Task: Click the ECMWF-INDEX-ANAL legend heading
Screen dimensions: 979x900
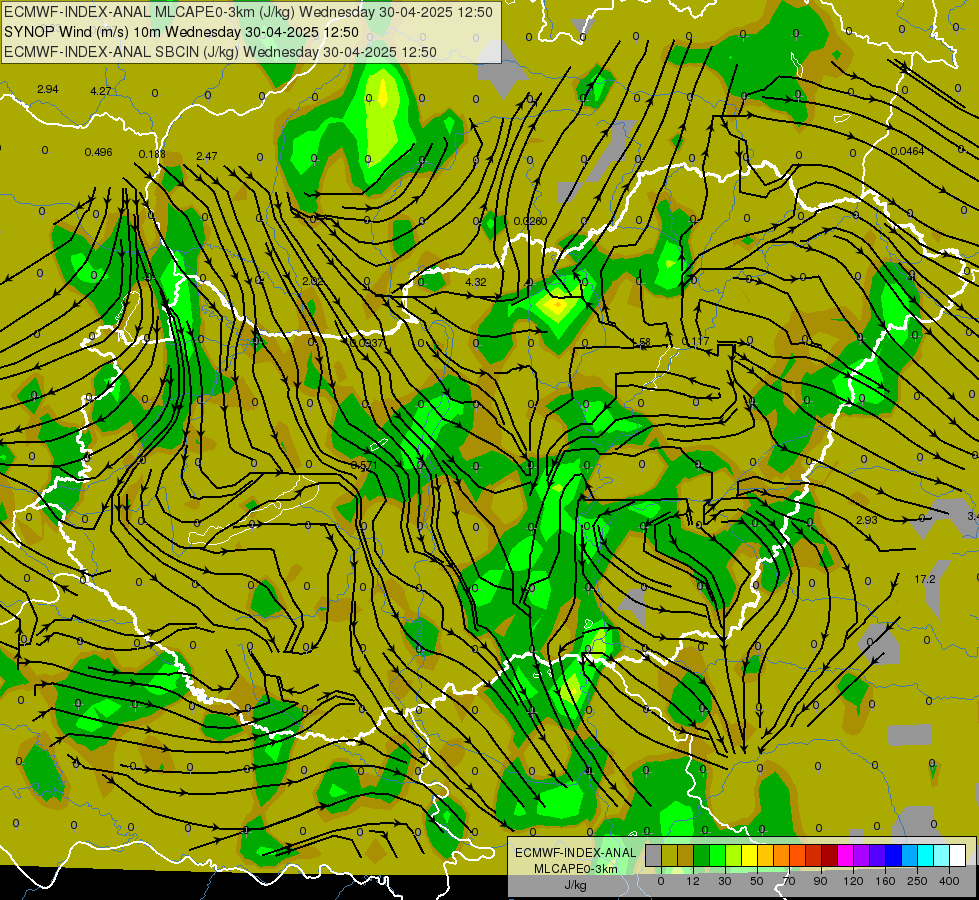Action: 576,853
